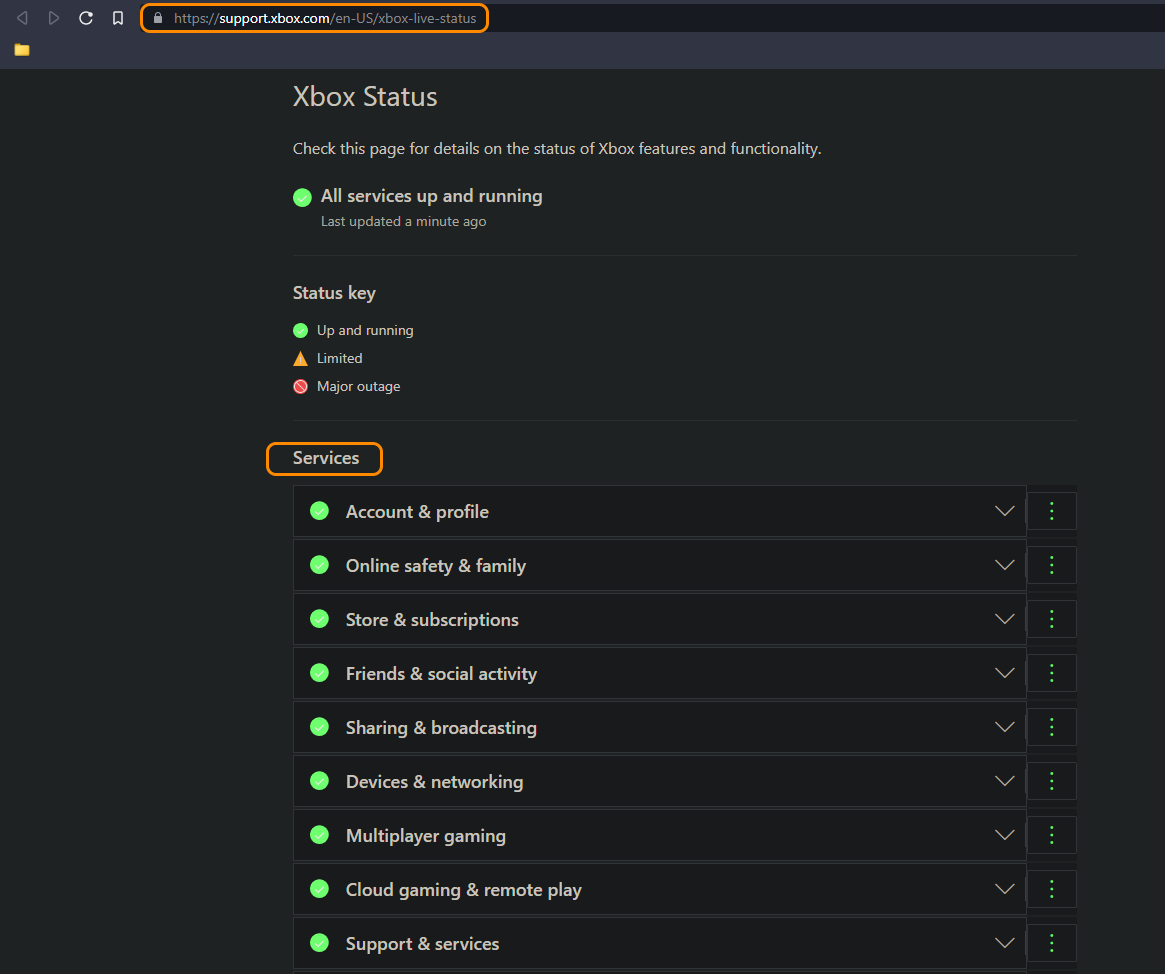Select the 'Online safety & family' label
This screenshot has height=974, width=1165.
point(435,566)
